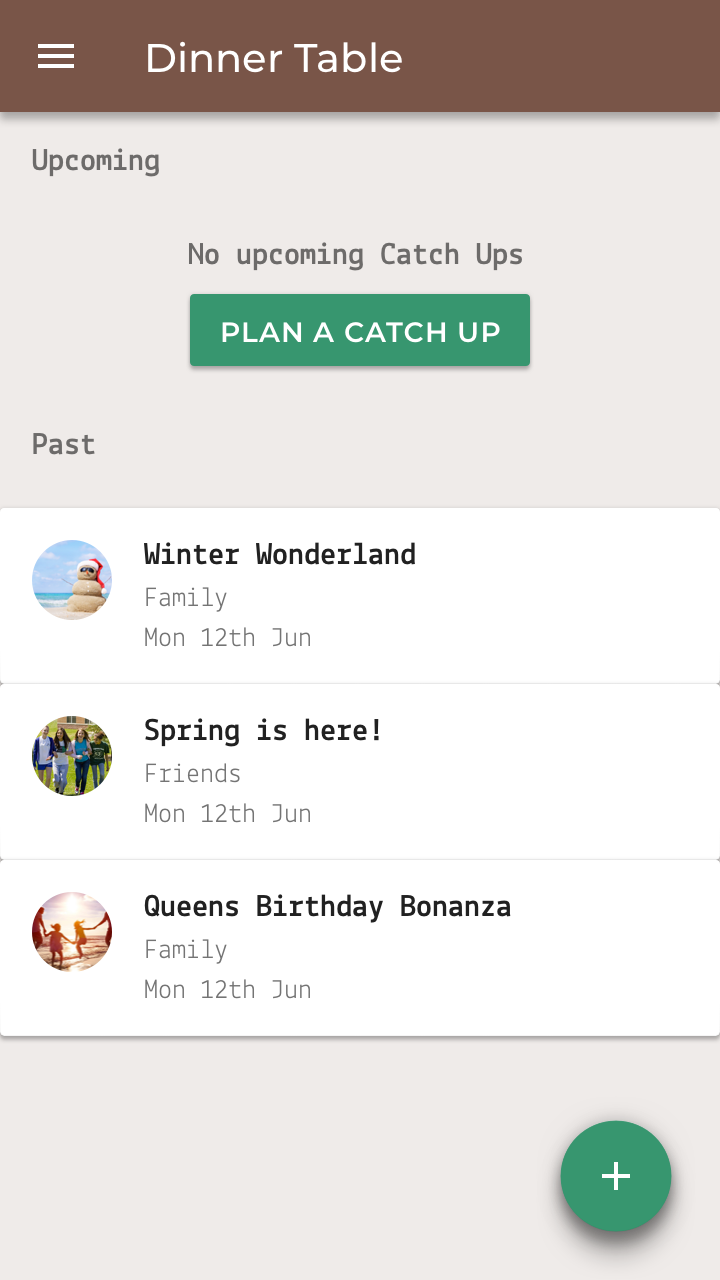This screenshot has width=720, height=1280.
Task: Open the Winter Wonderland snowman thumbnail
Action: [72, 580]
